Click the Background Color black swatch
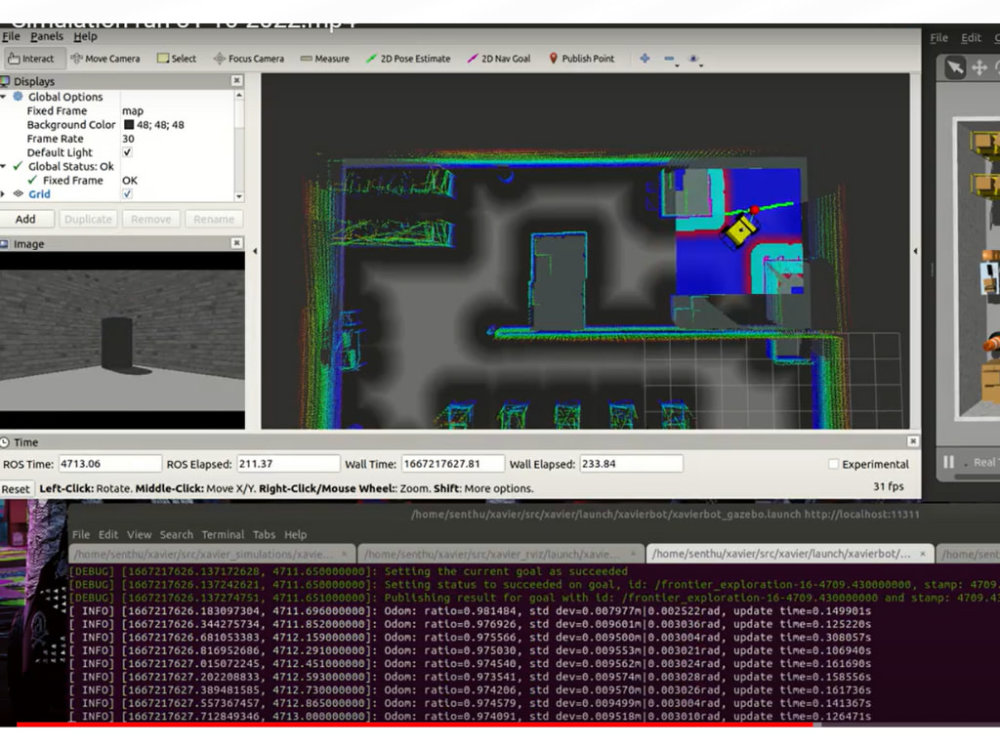The width and height of the screenshot is (1000, 750). pyautogui.click(x=129, y=124)
